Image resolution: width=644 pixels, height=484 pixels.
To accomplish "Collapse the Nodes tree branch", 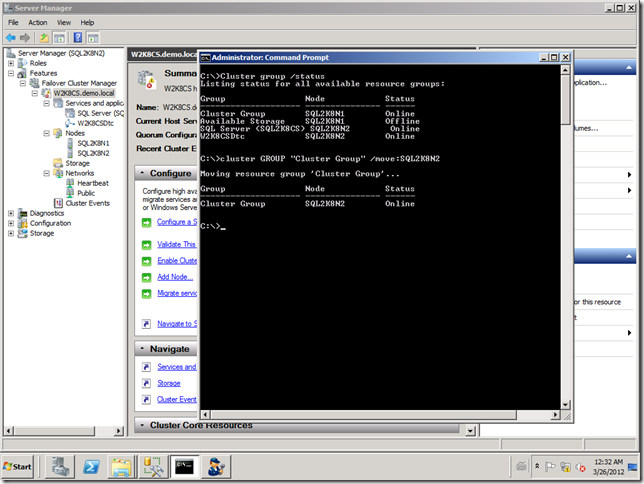I will pyautogui.click(x=47, y=133).
